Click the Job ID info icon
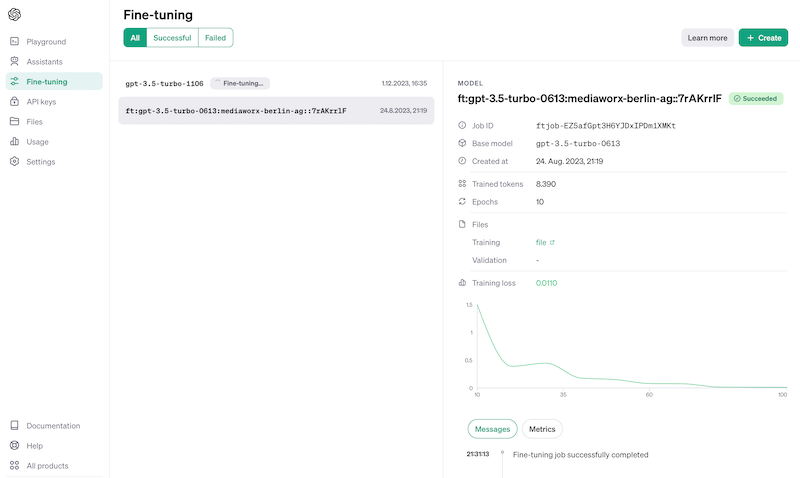The height and width of the screenshot is (478, 800). [x=462, y=125]
